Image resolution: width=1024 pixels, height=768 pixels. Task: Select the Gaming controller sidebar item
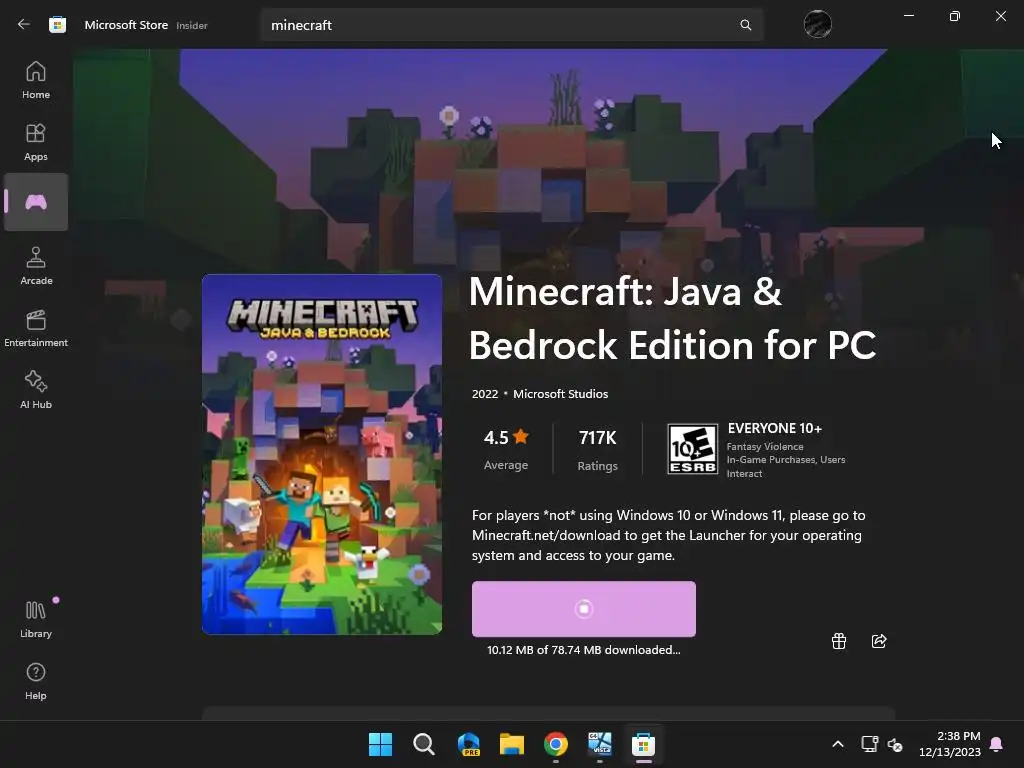(36, 202)
